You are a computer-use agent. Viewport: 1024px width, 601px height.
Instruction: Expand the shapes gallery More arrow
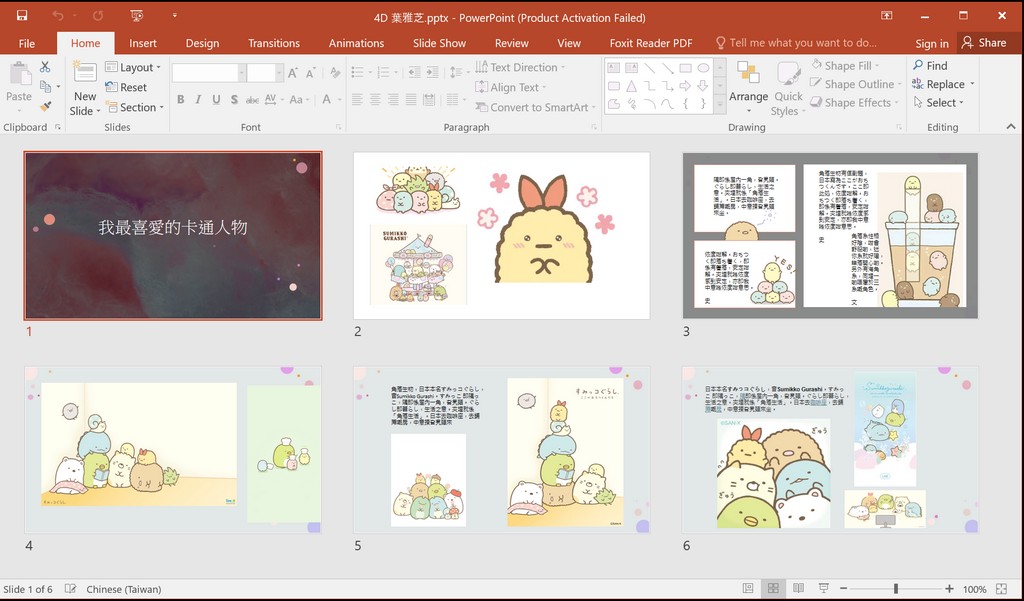(720, 105)
